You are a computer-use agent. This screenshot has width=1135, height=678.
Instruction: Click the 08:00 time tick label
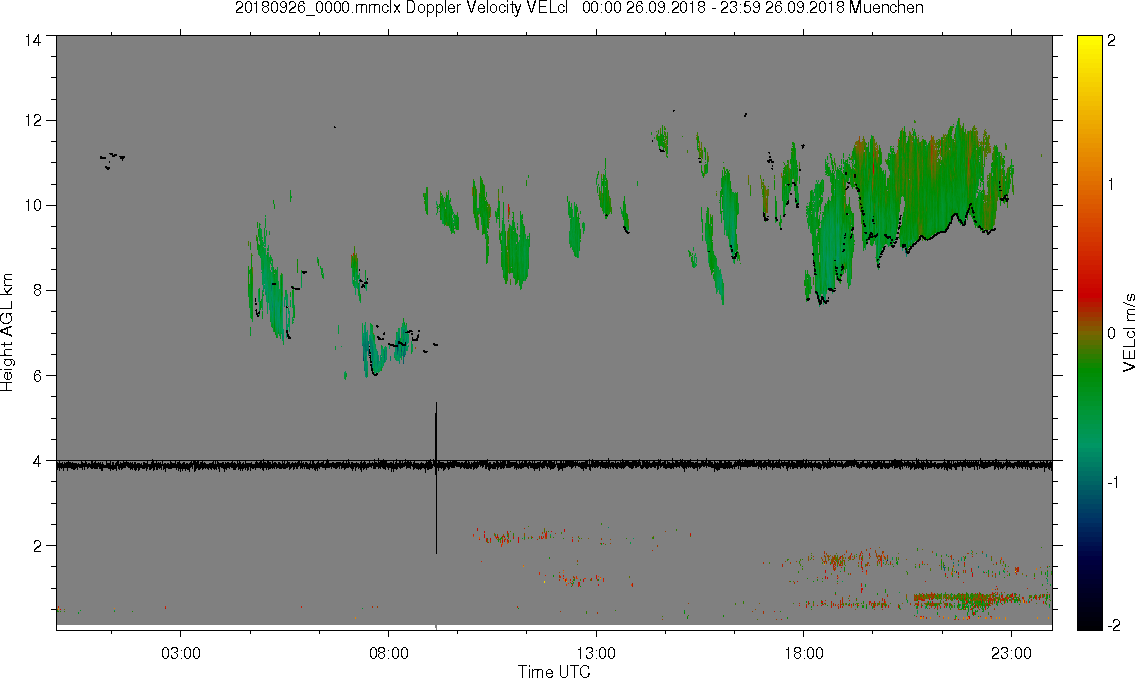tap(389, 653)
